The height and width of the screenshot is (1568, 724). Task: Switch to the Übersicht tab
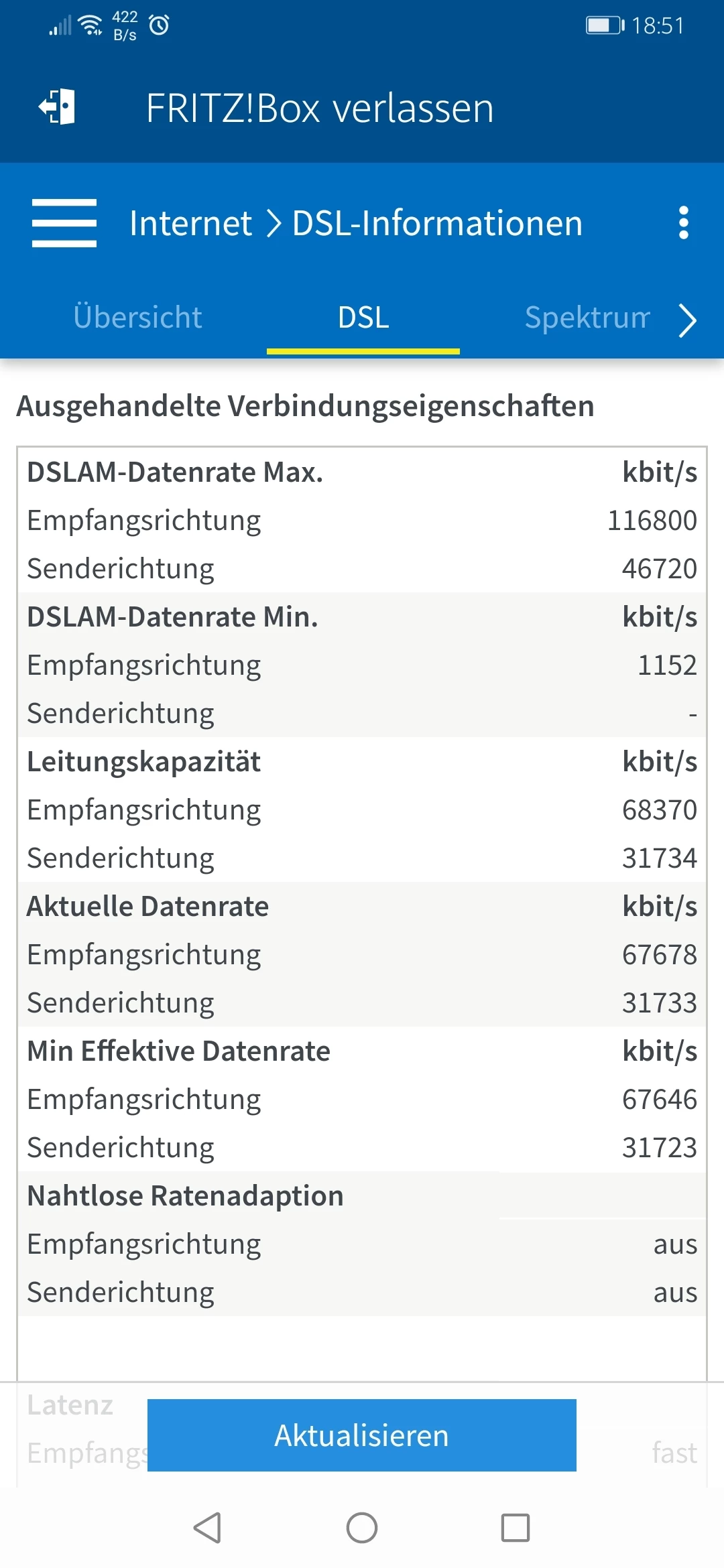pos(137,317)
